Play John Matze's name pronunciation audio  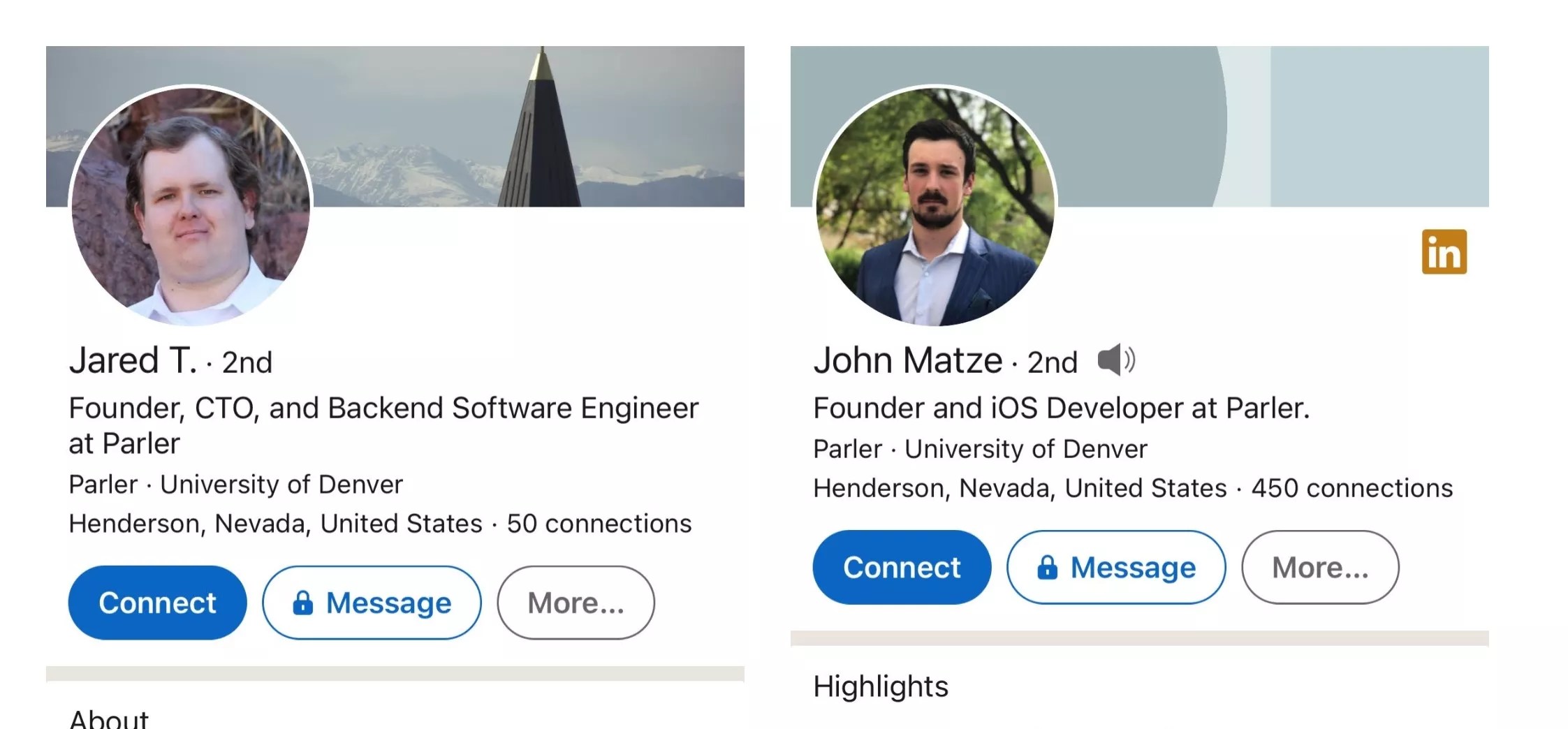click(1115, 360)
